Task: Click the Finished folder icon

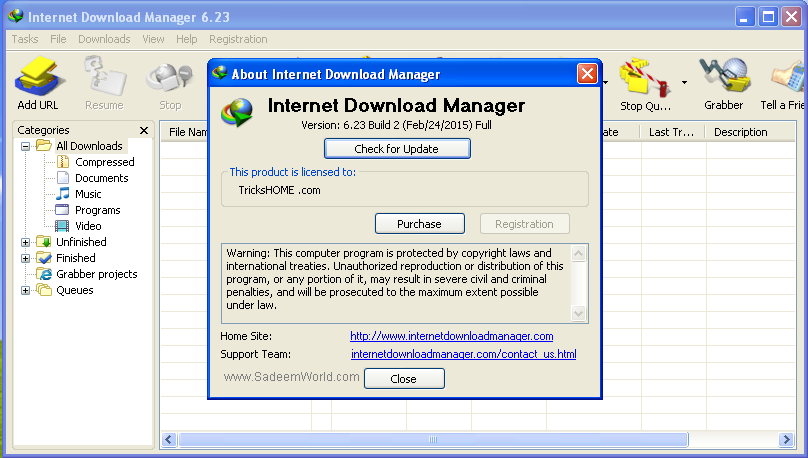Action: click(x=44, y=258)
